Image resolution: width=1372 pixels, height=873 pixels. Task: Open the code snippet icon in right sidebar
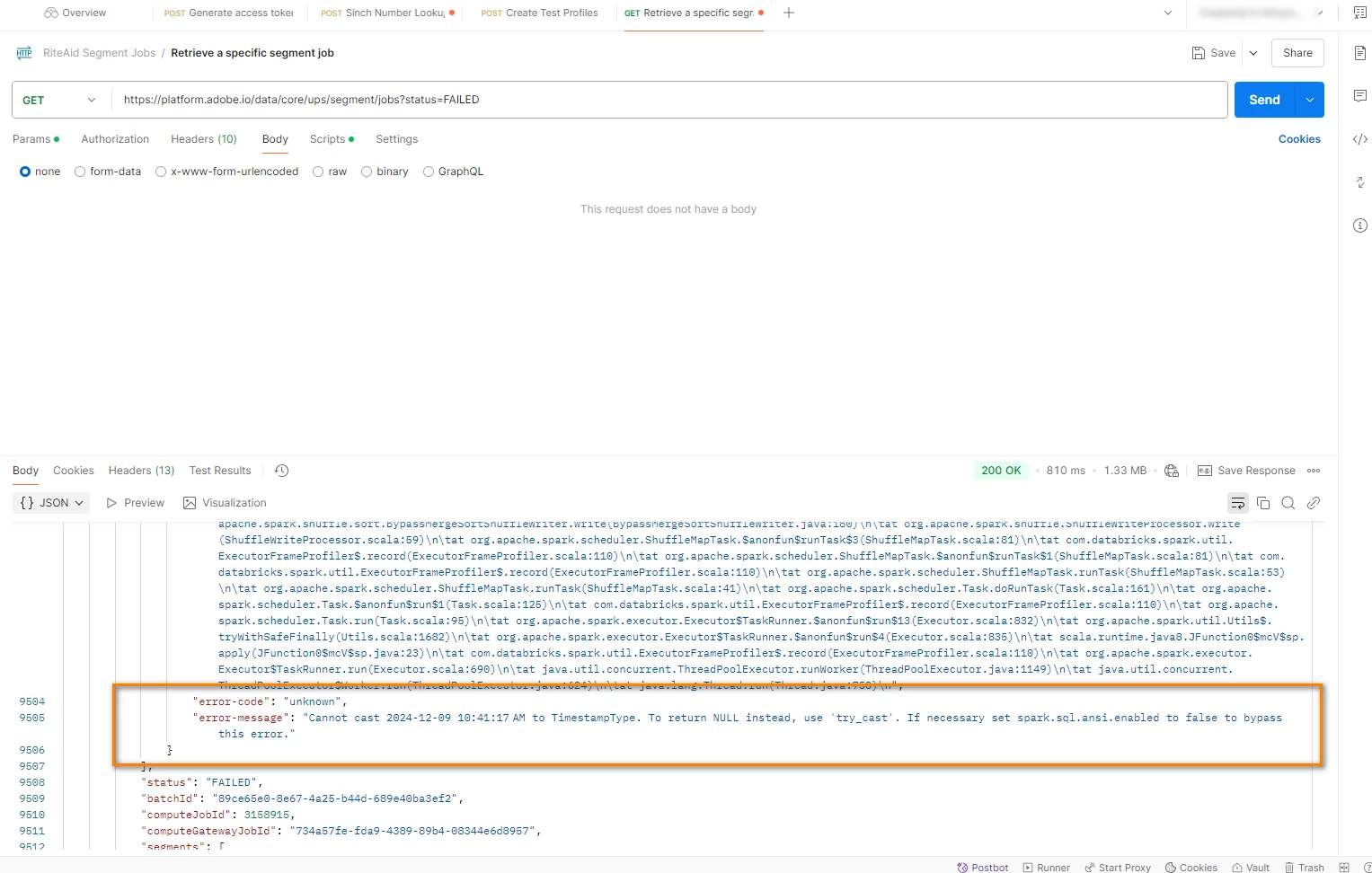point(1360,139)
